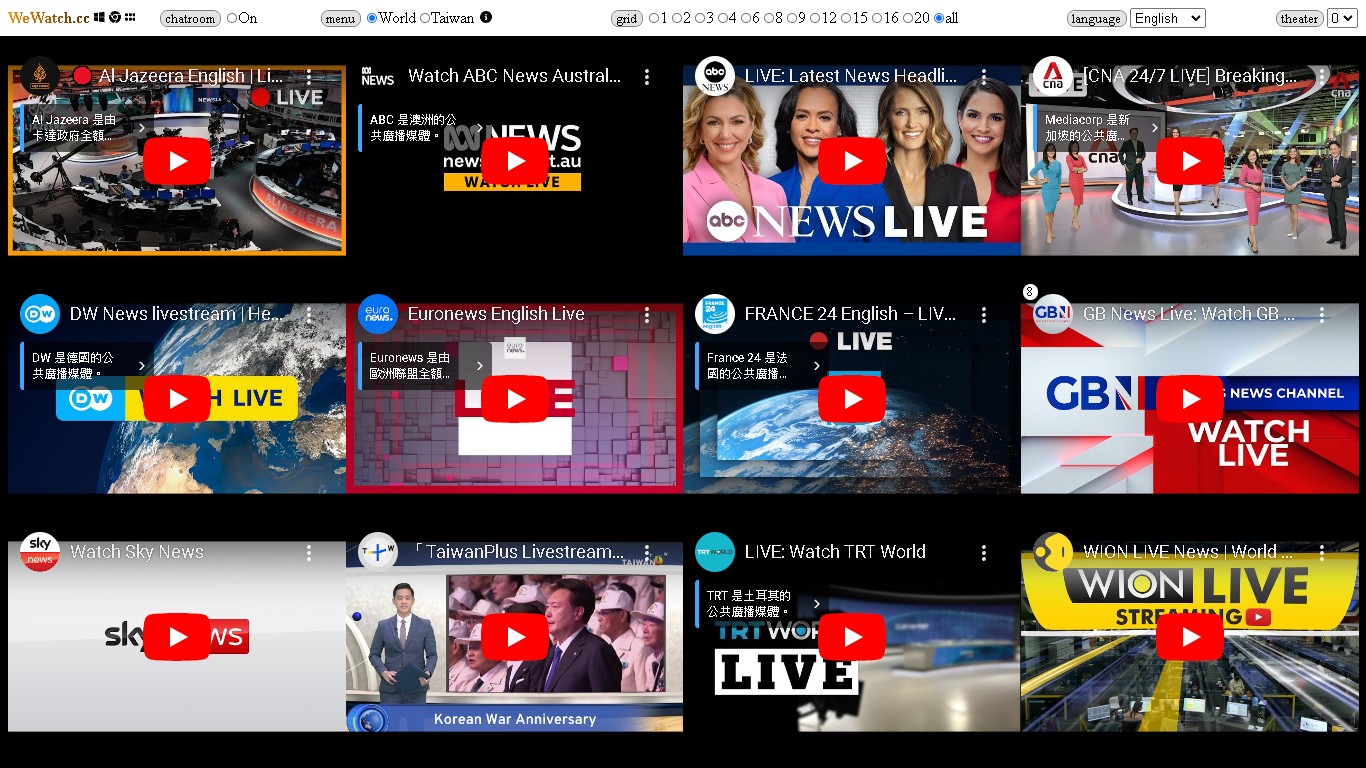
Task: Click the menu button in header
Action: [341, 19]
